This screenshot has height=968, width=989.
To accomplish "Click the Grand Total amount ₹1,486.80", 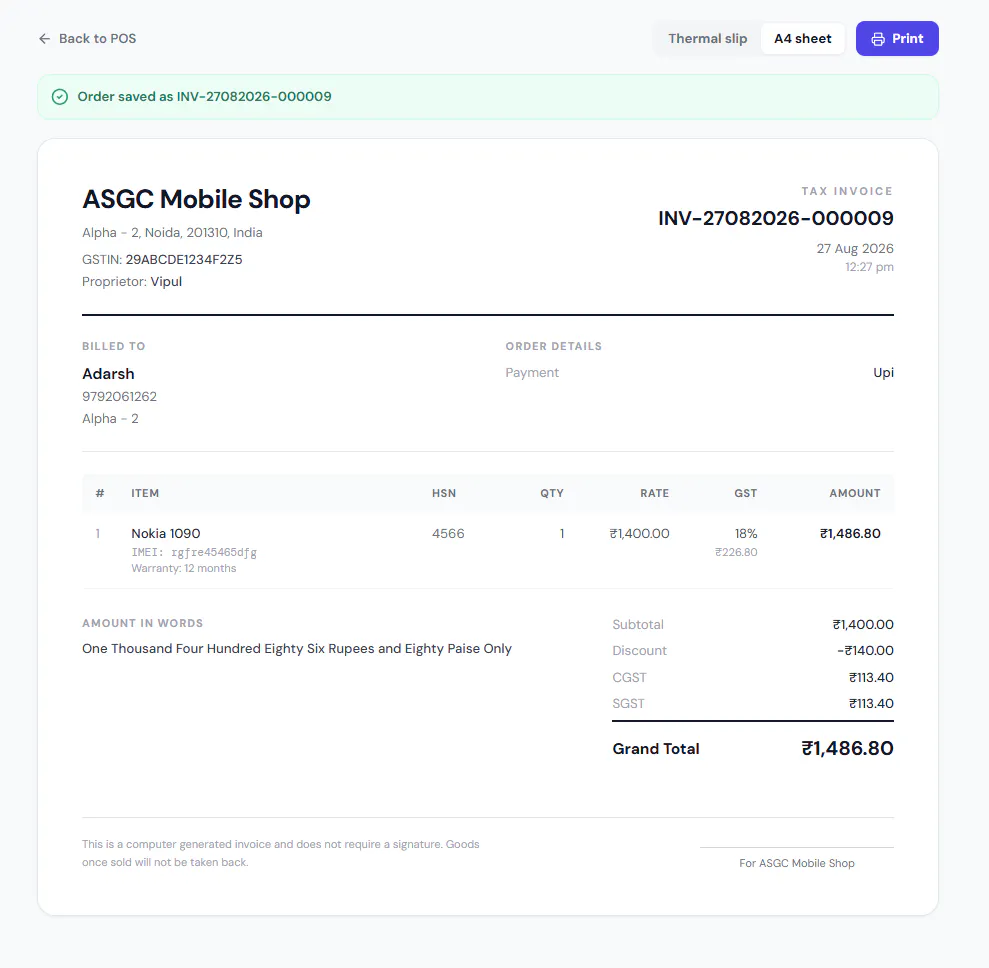I will pos(847,749).
